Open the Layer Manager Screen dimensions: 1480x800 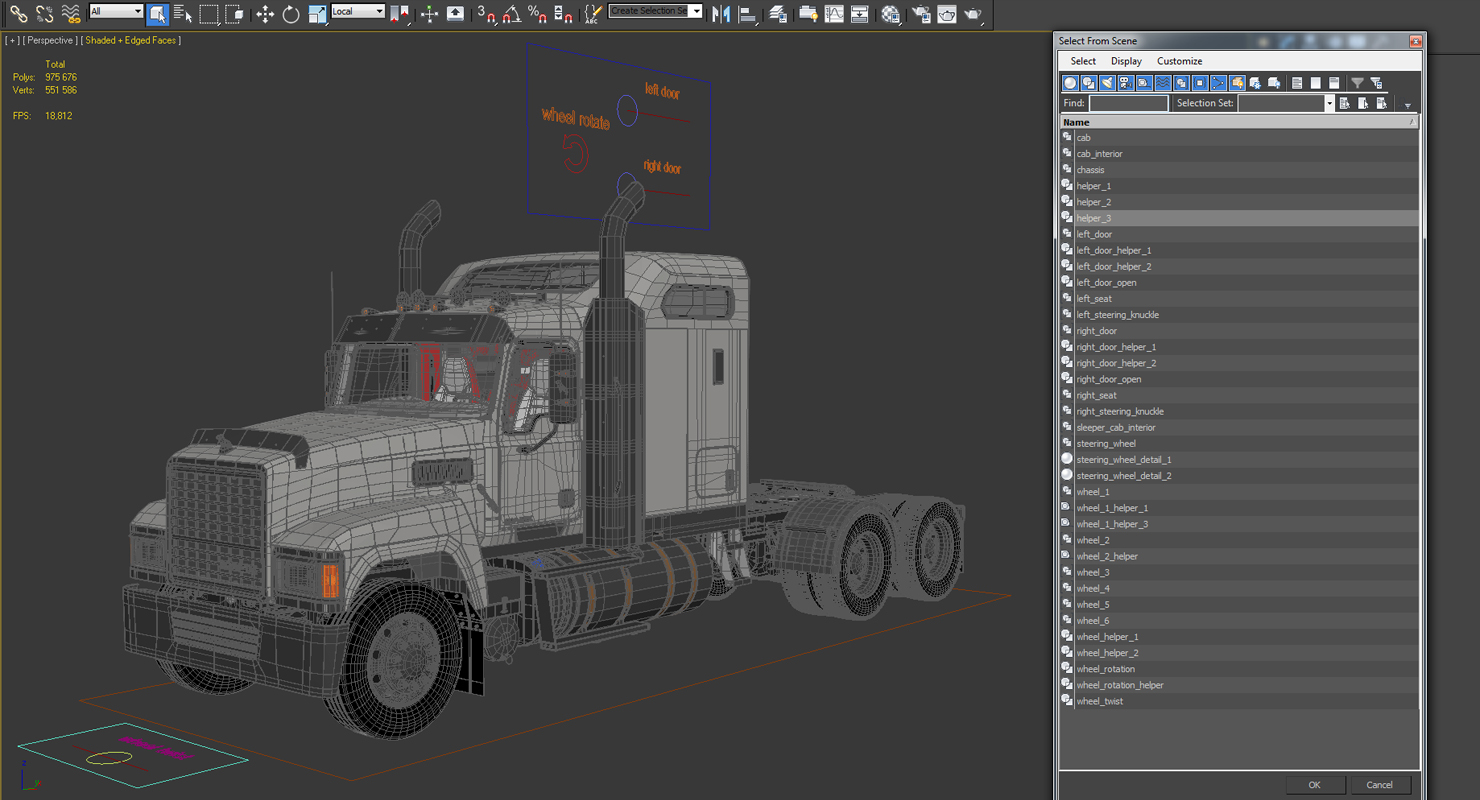[x=778, y=13]
